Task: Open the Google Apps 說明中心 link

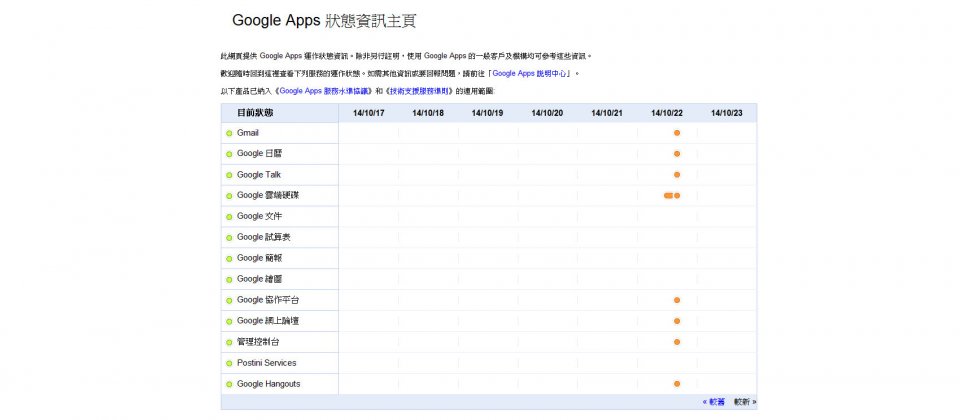Action: [531, 73]
